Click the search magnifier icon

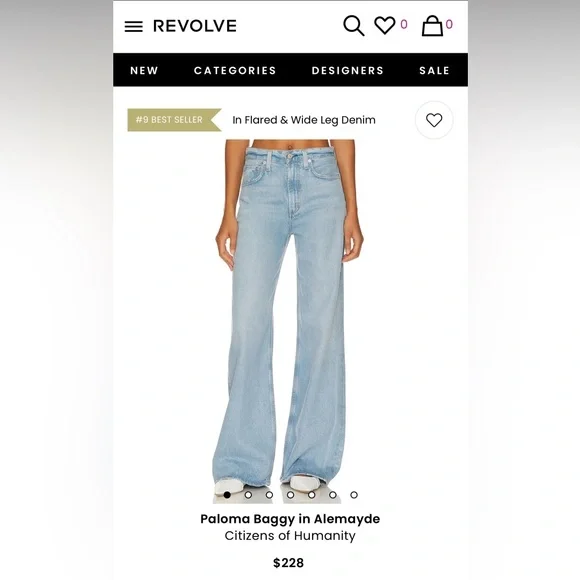pos(354,26)
